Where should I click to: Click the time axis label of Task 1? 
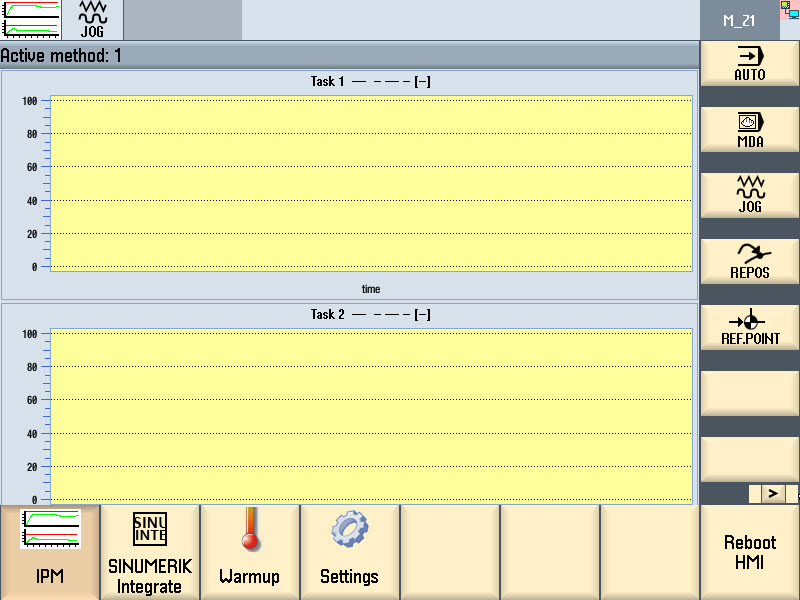pyautogui.click(x=371, y=289)
